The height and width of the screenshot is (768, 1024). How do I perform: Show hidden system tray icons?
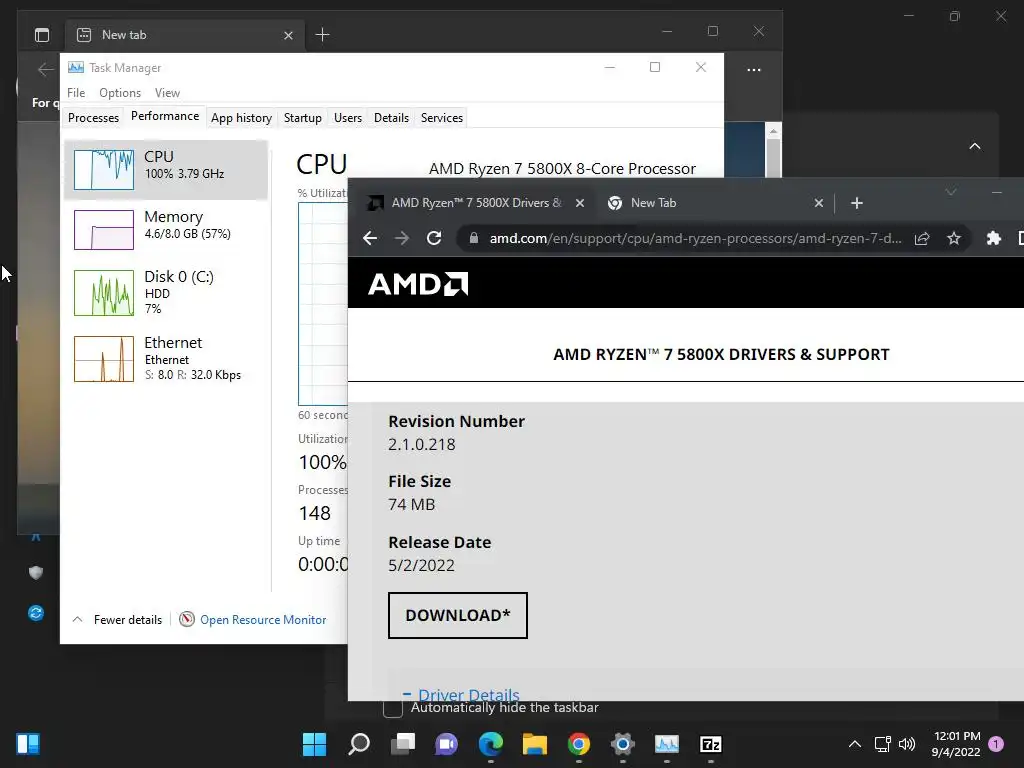(854, 744)
